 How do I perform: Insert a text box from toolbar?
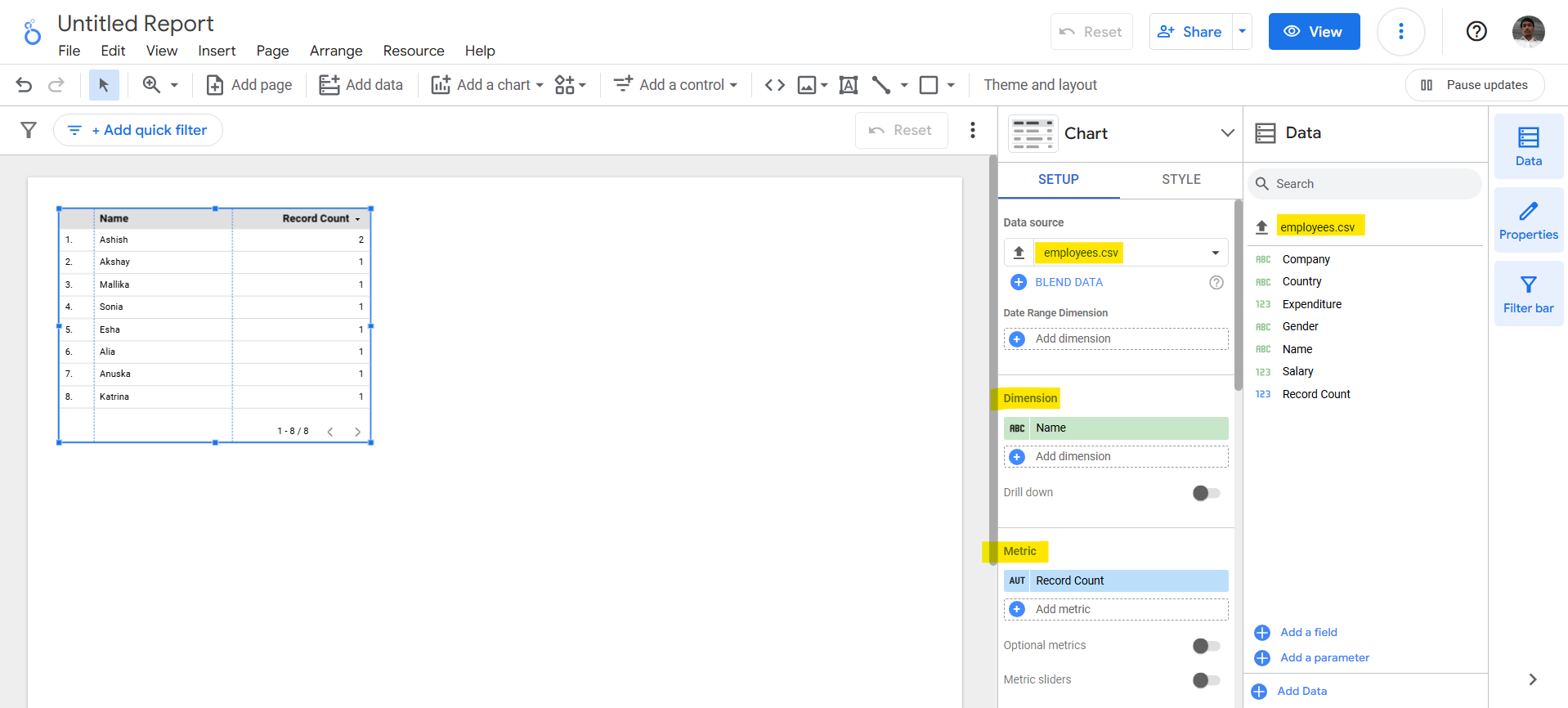pyautogui.click(x=849, y=85)
